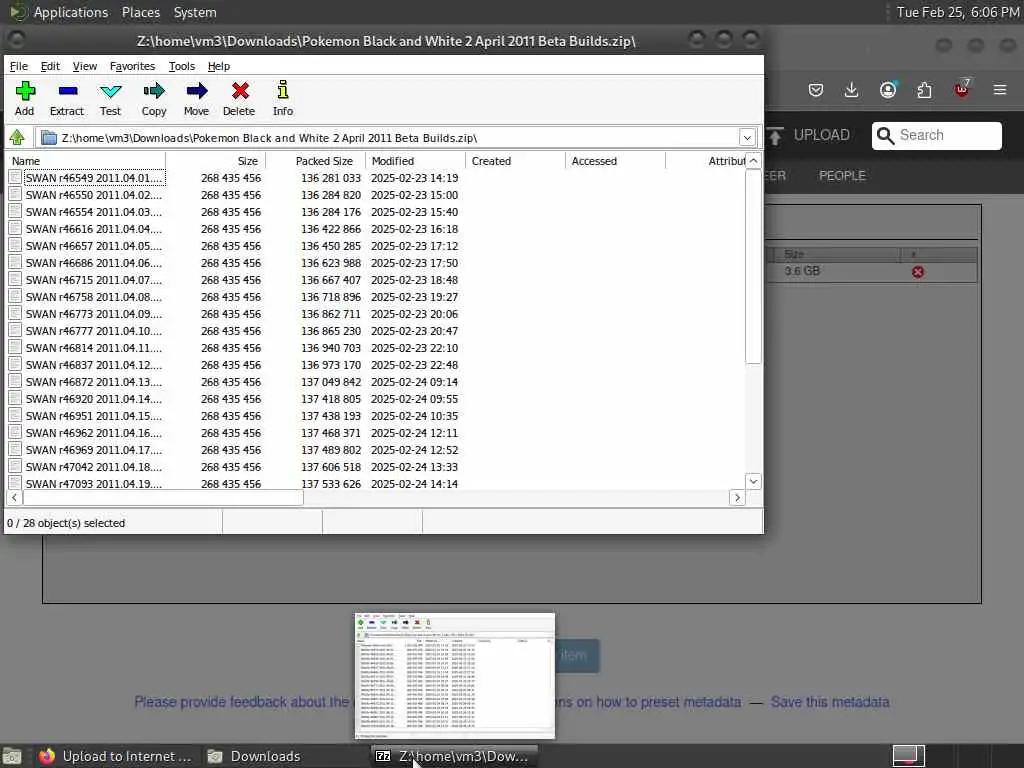Viewport: 1024px width, 768px height.
Task: Open Pocket icon in Firefox toolbar
Action: pyautogui.click(x=816, y=89)
